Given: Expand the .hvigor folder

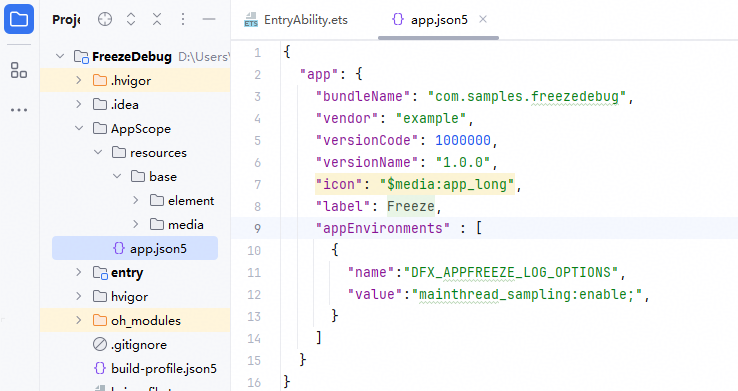Looking at the screenshot, I should [x=79, y=80].
